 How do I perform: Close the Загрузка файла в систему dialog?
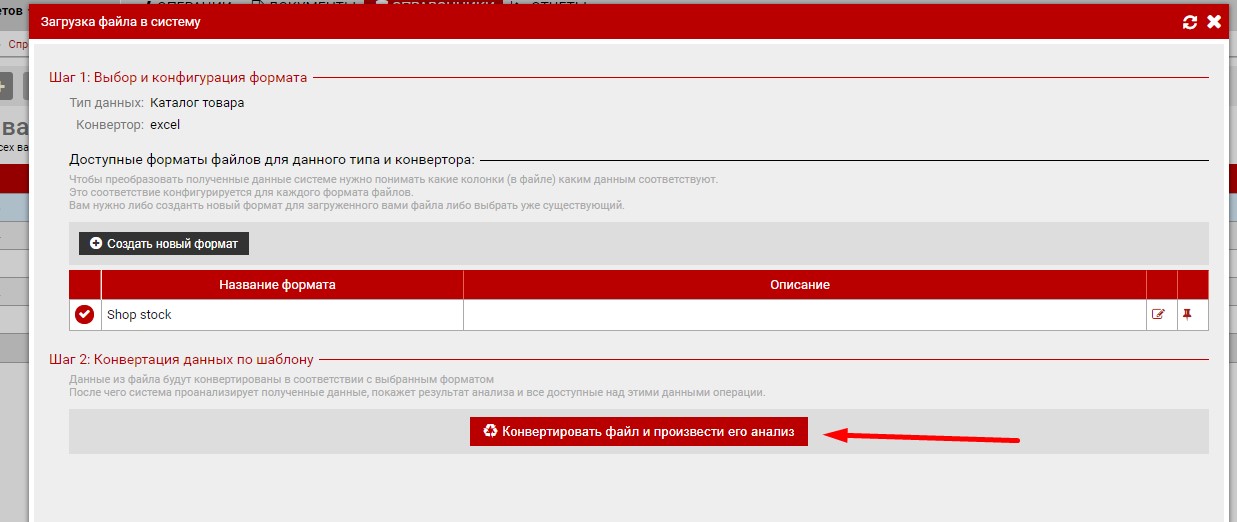point(1214,22)
